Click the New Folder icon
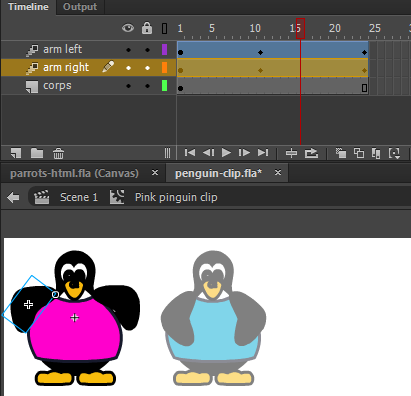 (x=37, y=153)
